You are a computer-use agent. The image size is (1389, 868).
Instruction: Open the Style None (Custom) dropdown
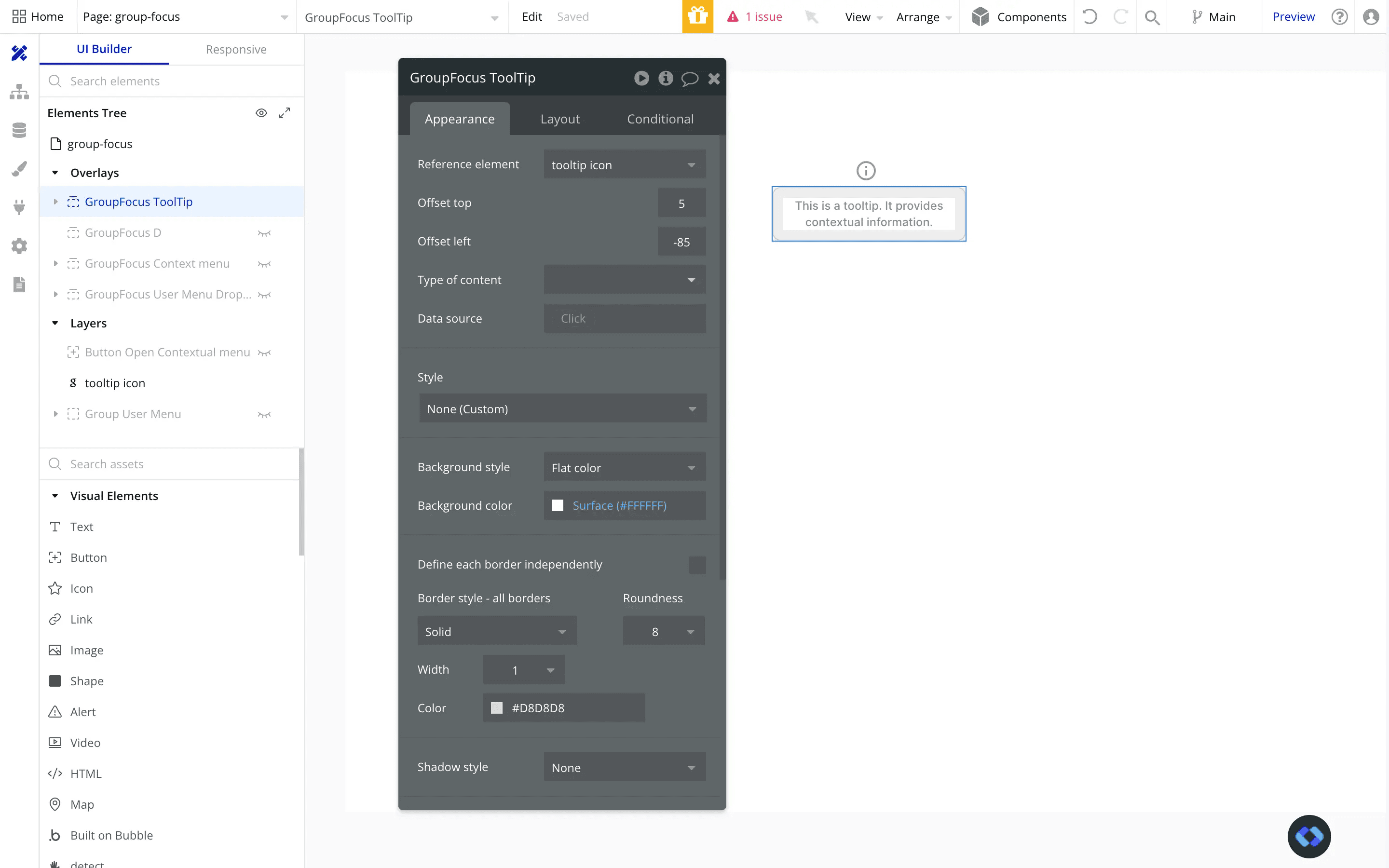tap(562, 409)
